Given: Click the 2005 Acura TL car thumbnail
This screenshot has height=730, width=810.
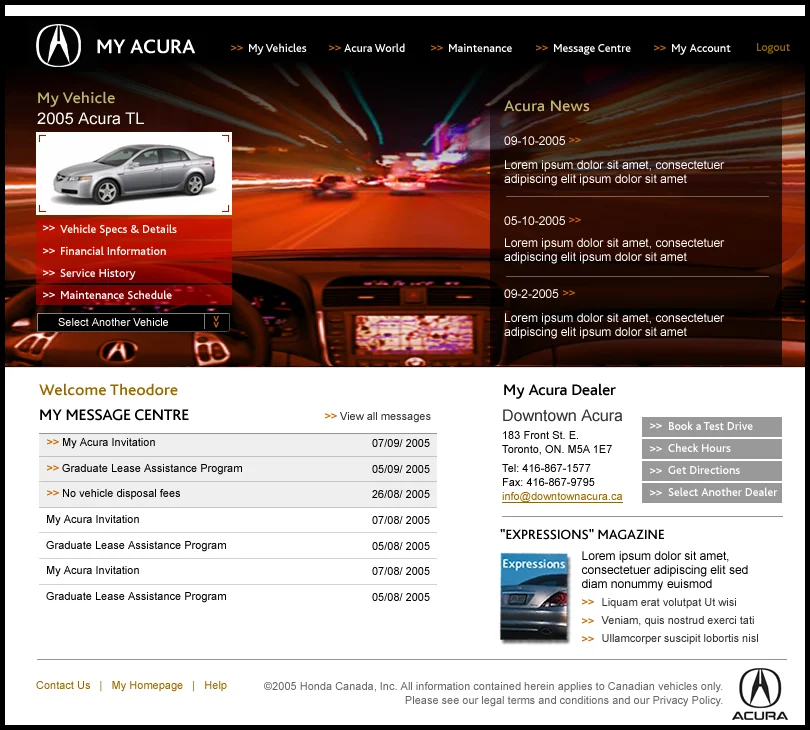Looking at the screenshot, I should [134, 173].
